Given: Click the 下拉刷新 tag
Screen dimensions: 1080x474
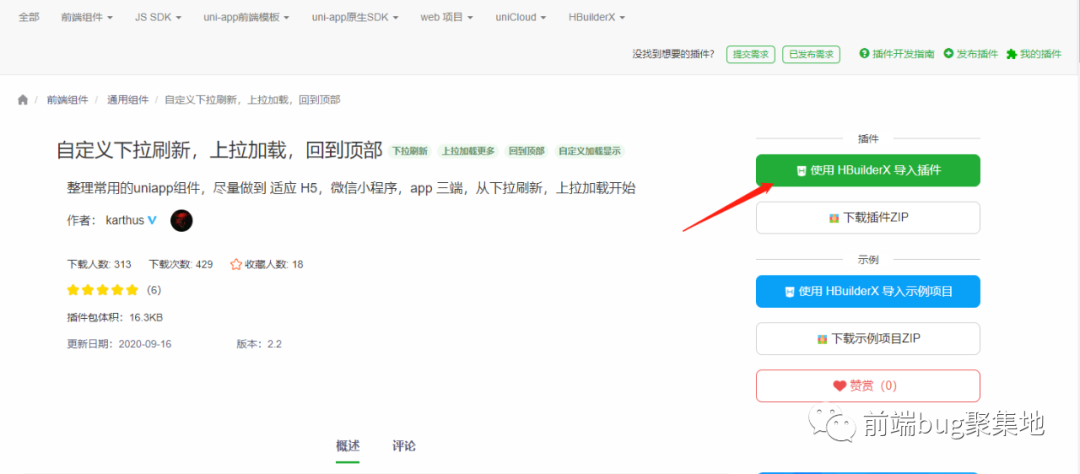Looking at the screenshot, I should (x=410, y=151).
